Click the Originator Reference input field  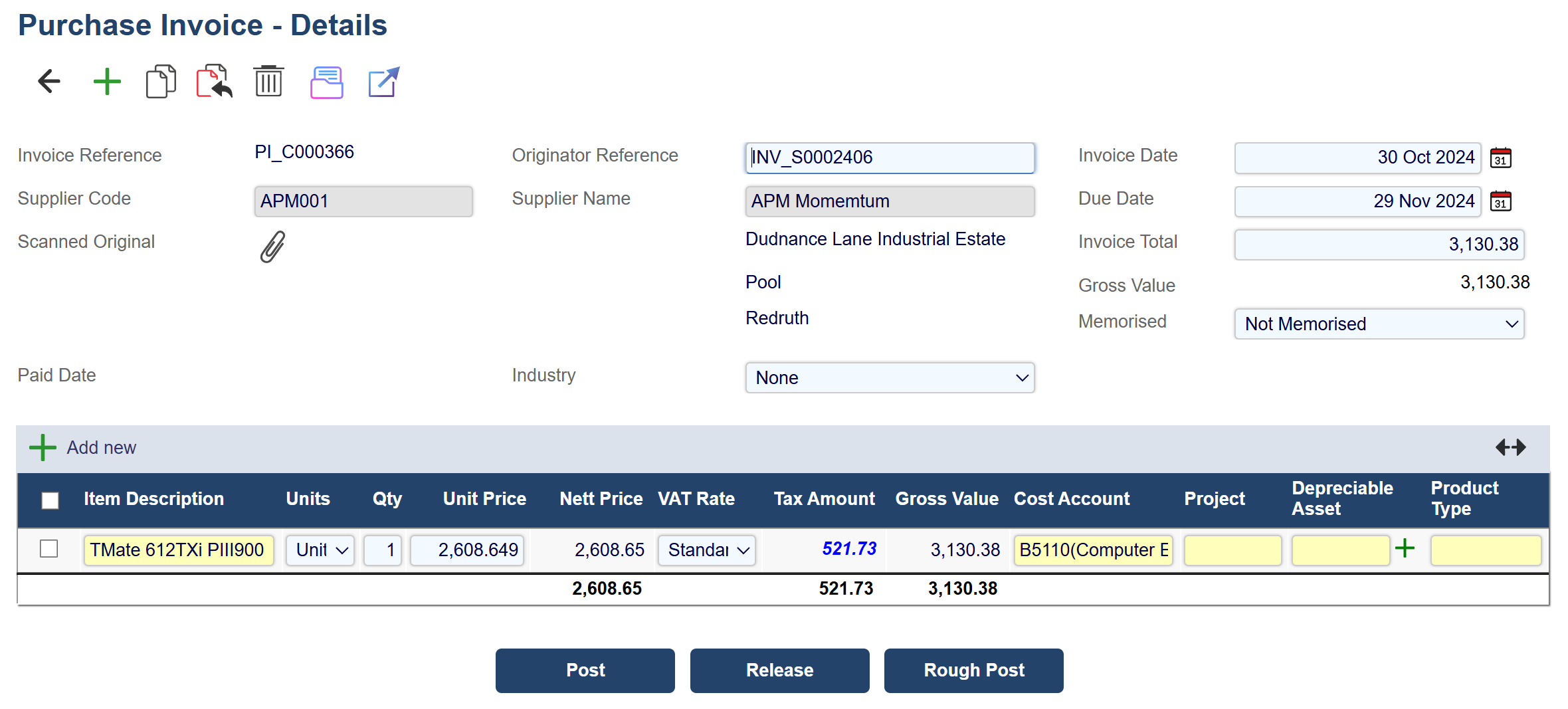(x=889, y=158)
